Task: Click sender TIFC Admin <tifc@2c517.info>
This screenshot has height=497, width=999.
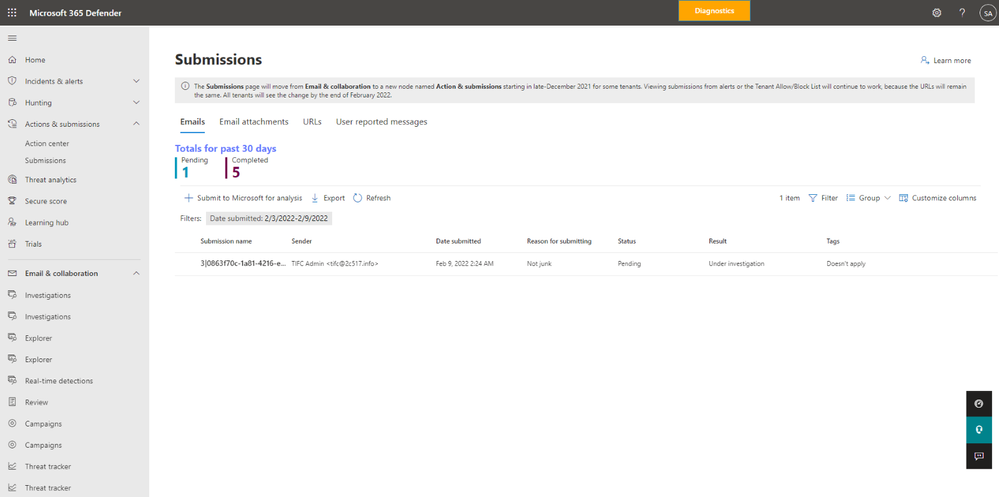Action: (x=335, y=264)
